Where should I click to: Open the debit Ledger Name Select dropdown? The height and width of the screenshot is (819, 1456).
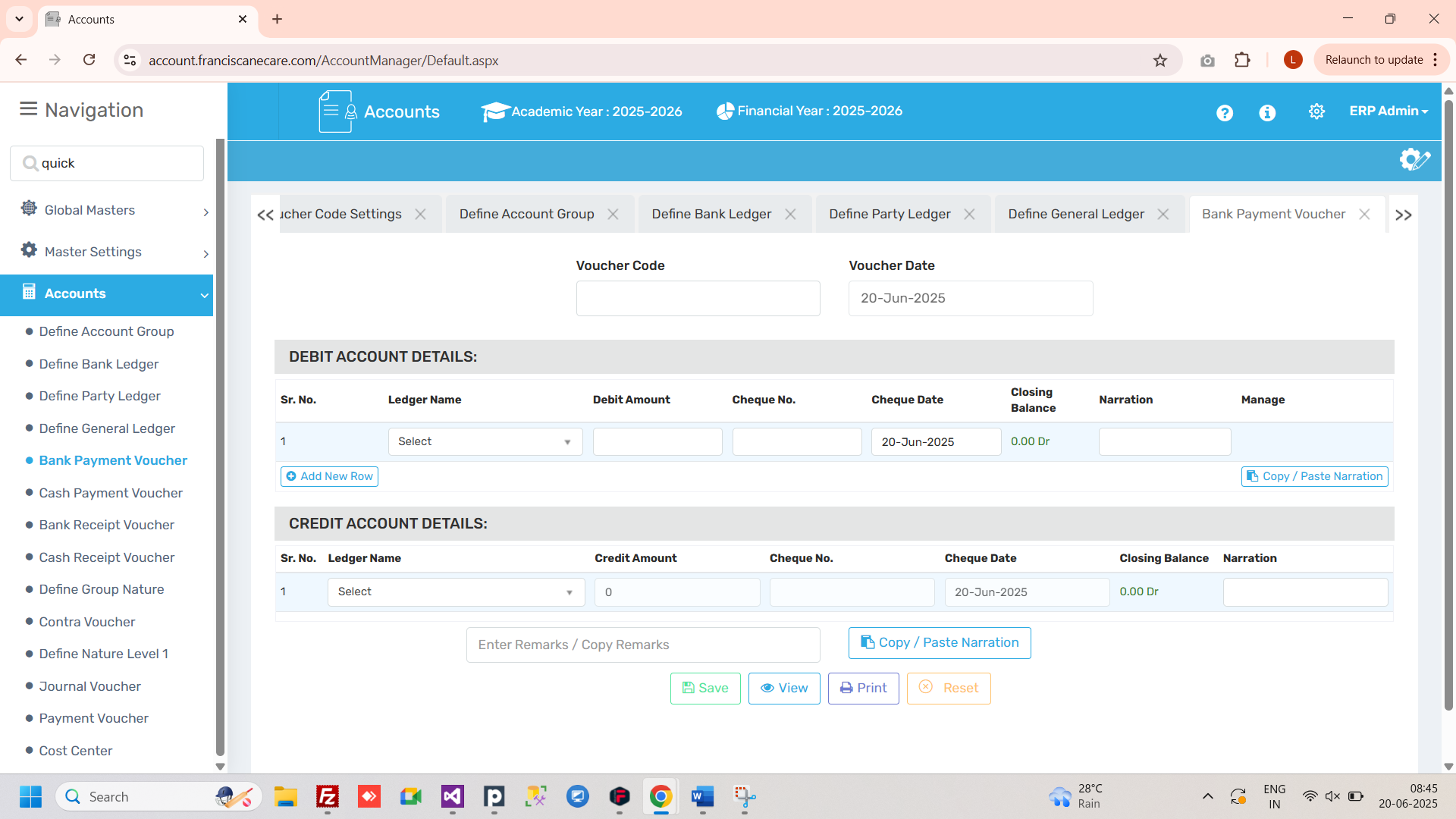tap(485, 441)
